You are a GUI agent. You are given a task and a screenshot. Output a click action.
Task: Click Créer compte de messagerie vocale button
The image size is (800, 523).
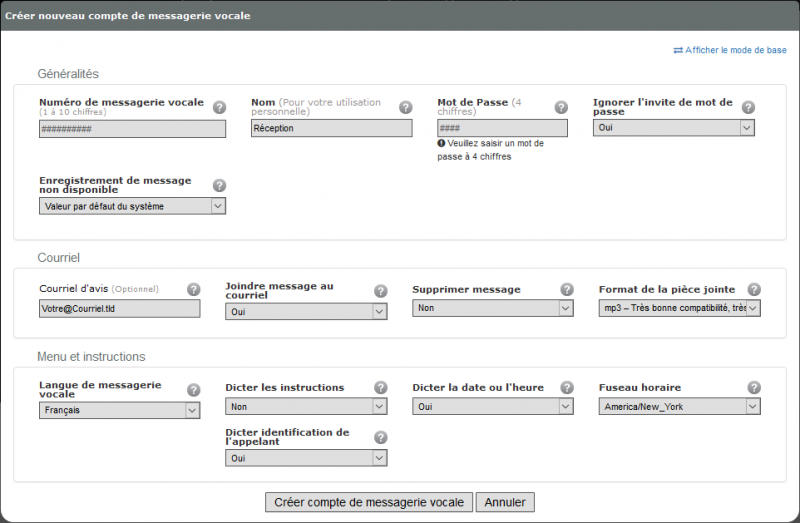(x=369, y=502)
